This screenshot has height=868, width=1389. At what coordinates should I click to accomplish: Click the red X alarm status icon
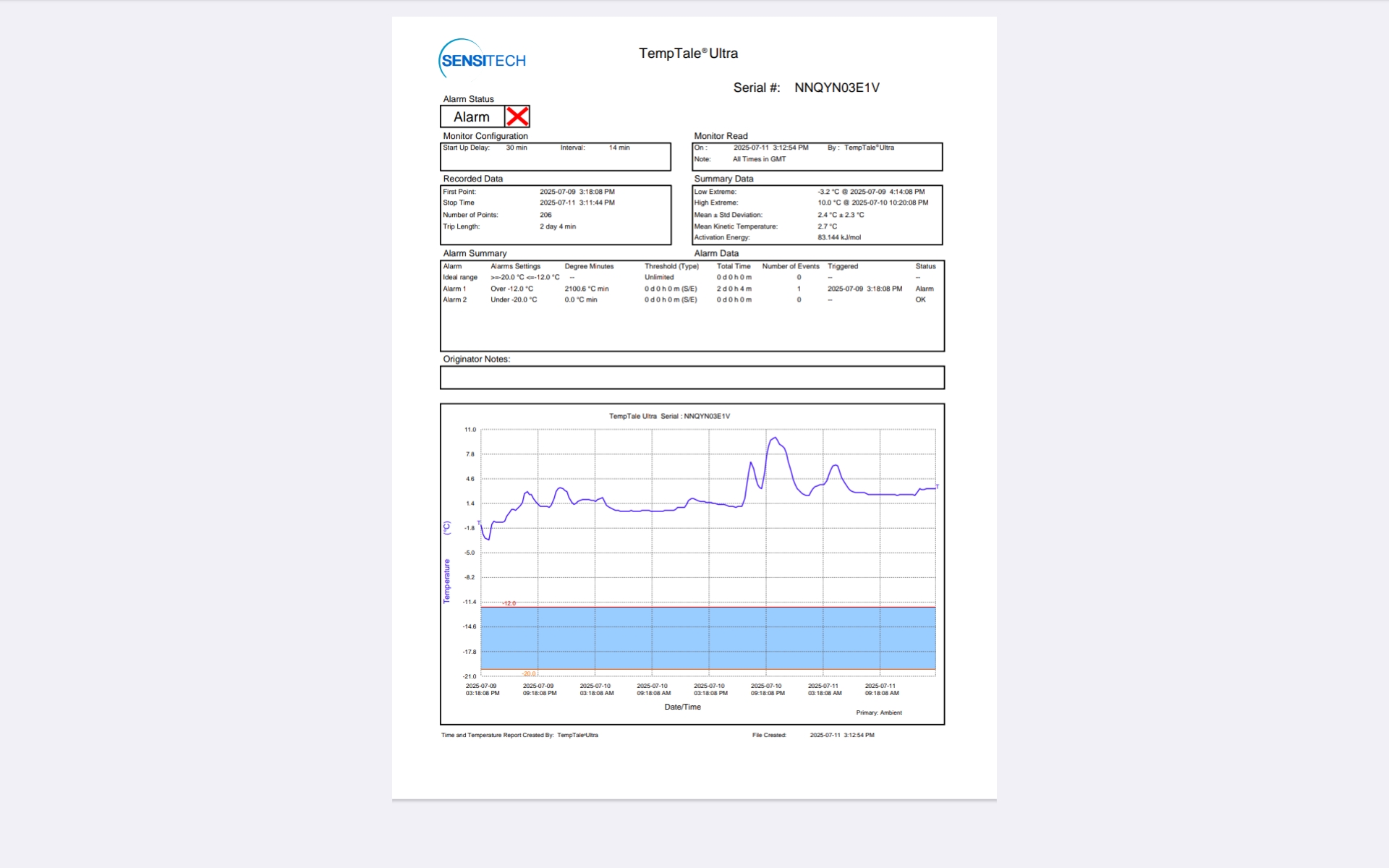click(x=517, y=116)
